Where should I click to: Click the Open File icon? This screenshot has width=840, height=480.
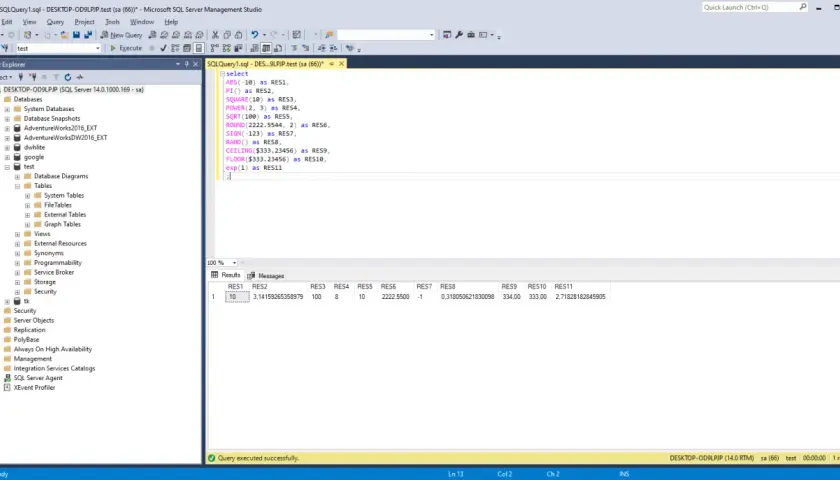64,35
